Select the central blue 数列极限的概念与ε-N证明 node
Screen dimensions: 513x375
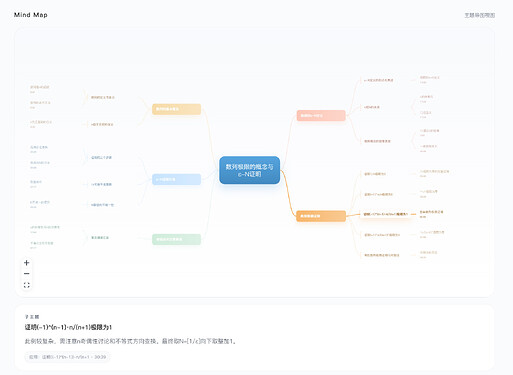tap(249, 170)
